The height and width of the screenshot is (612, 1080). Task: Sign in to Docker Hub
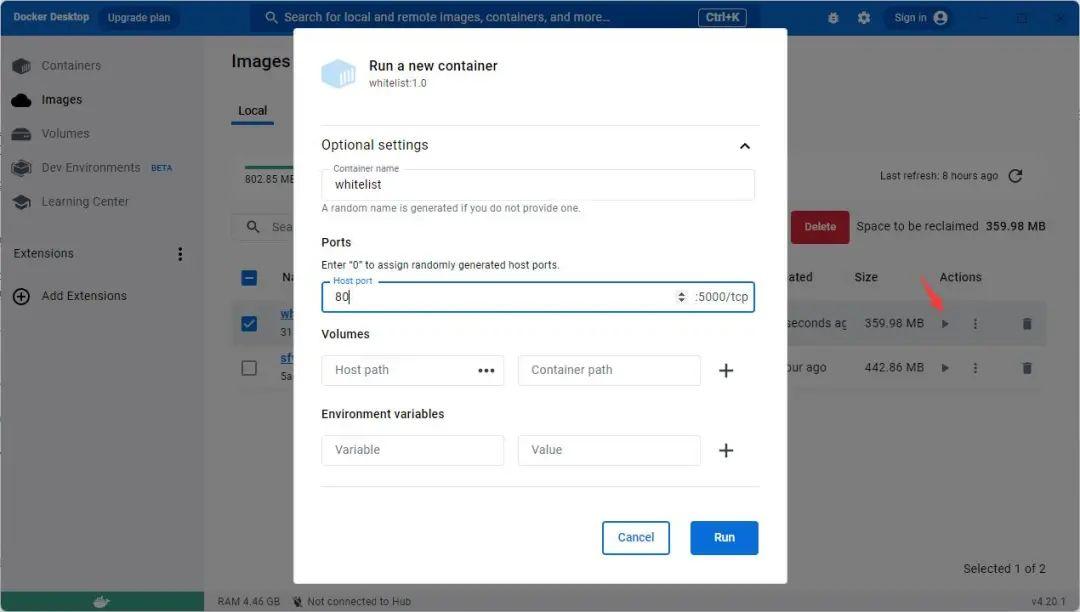[912, 17]
